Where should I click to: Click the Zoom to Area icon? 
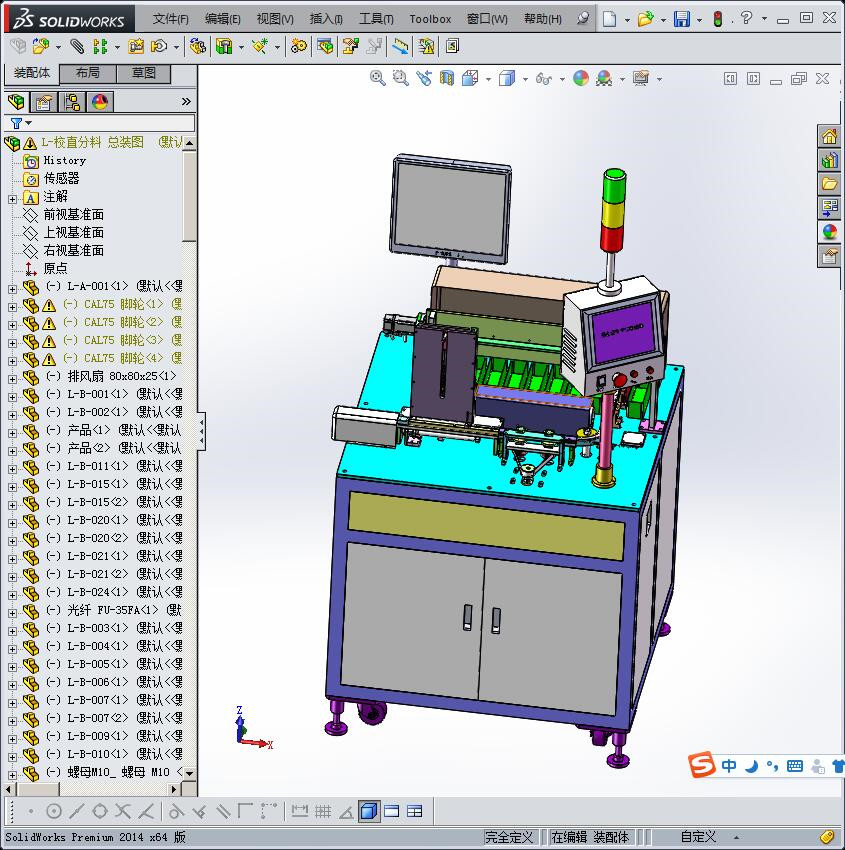pyautogui.click(x=401, y=79)
